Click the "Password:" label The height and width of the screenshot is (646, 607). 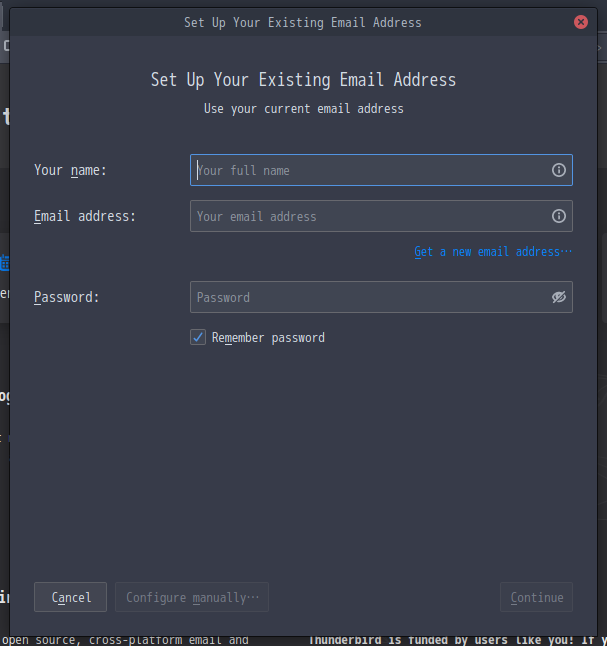pyautogui.click(x=67, y=297)
